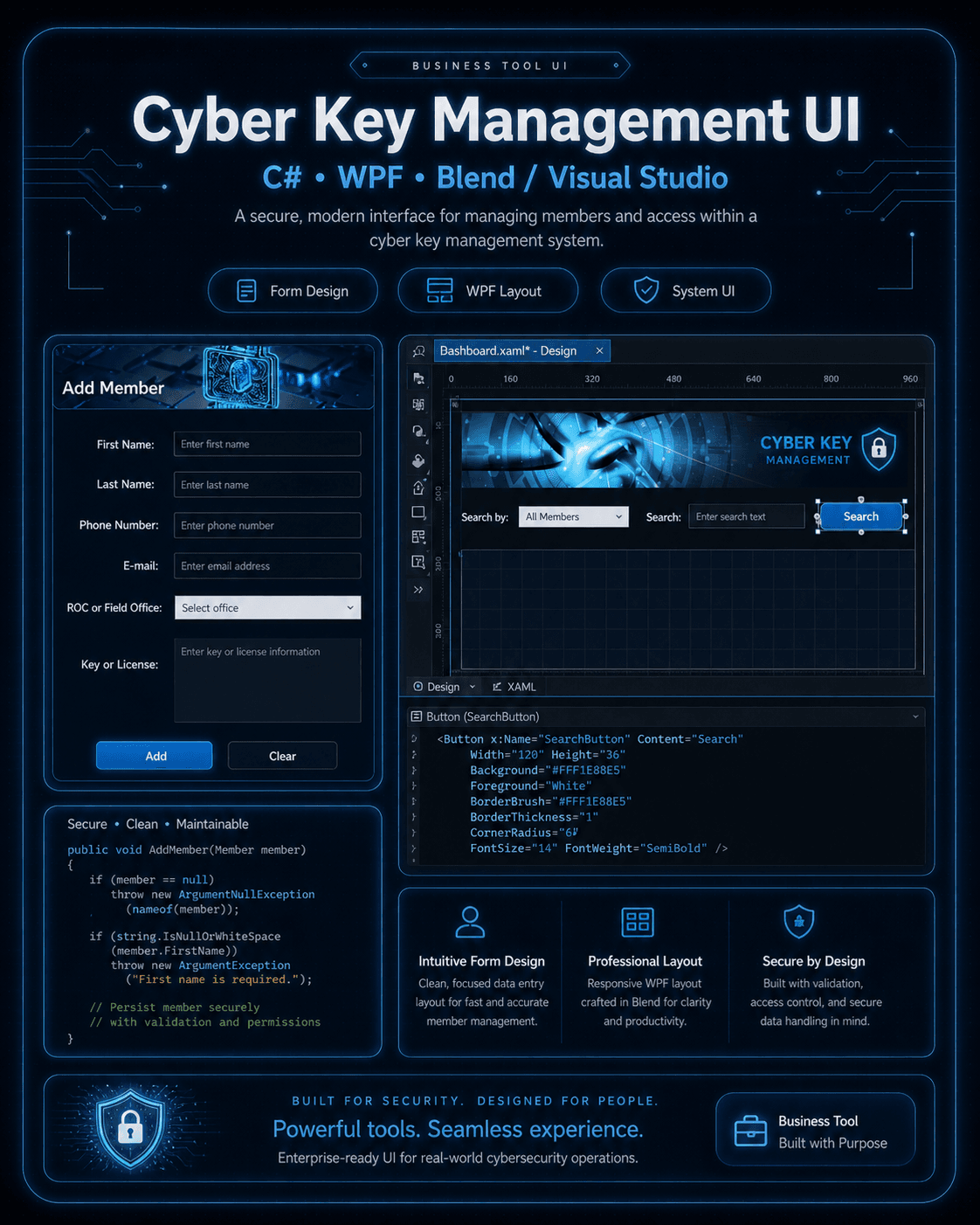Expand more tools with the double chevron
The image size is (980, 1225).
point(418,590)
